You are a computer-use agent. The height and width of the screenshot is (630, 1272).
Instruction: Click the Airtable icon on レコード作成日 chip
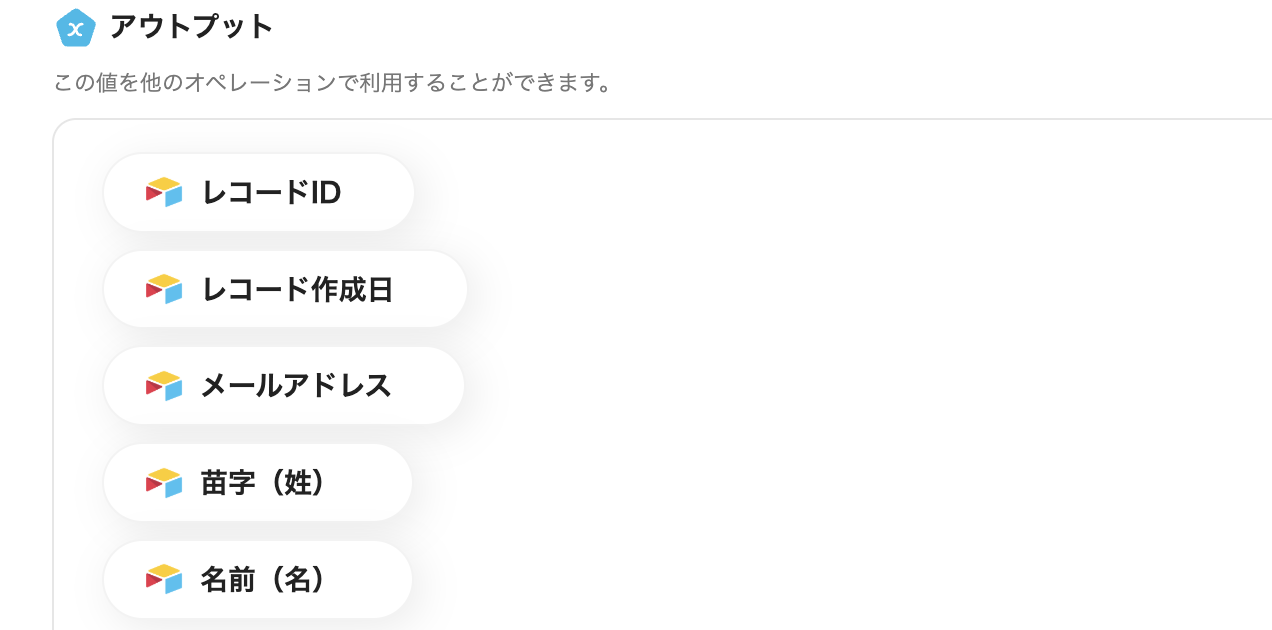pyautogui.click(x=164, y=289)
